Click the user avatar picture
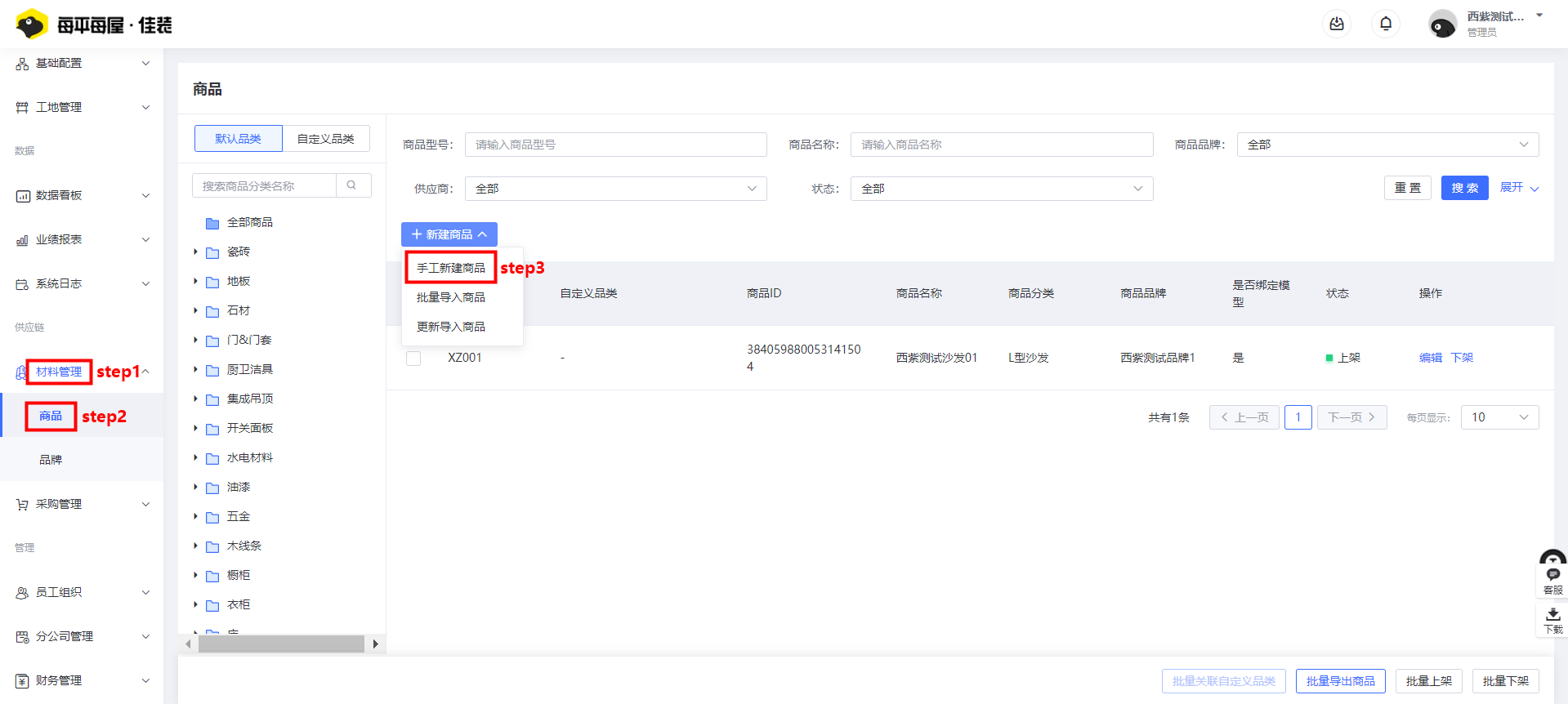Screen dimensions: 1568x704 pyautogui.click(x=1442, y=25)
